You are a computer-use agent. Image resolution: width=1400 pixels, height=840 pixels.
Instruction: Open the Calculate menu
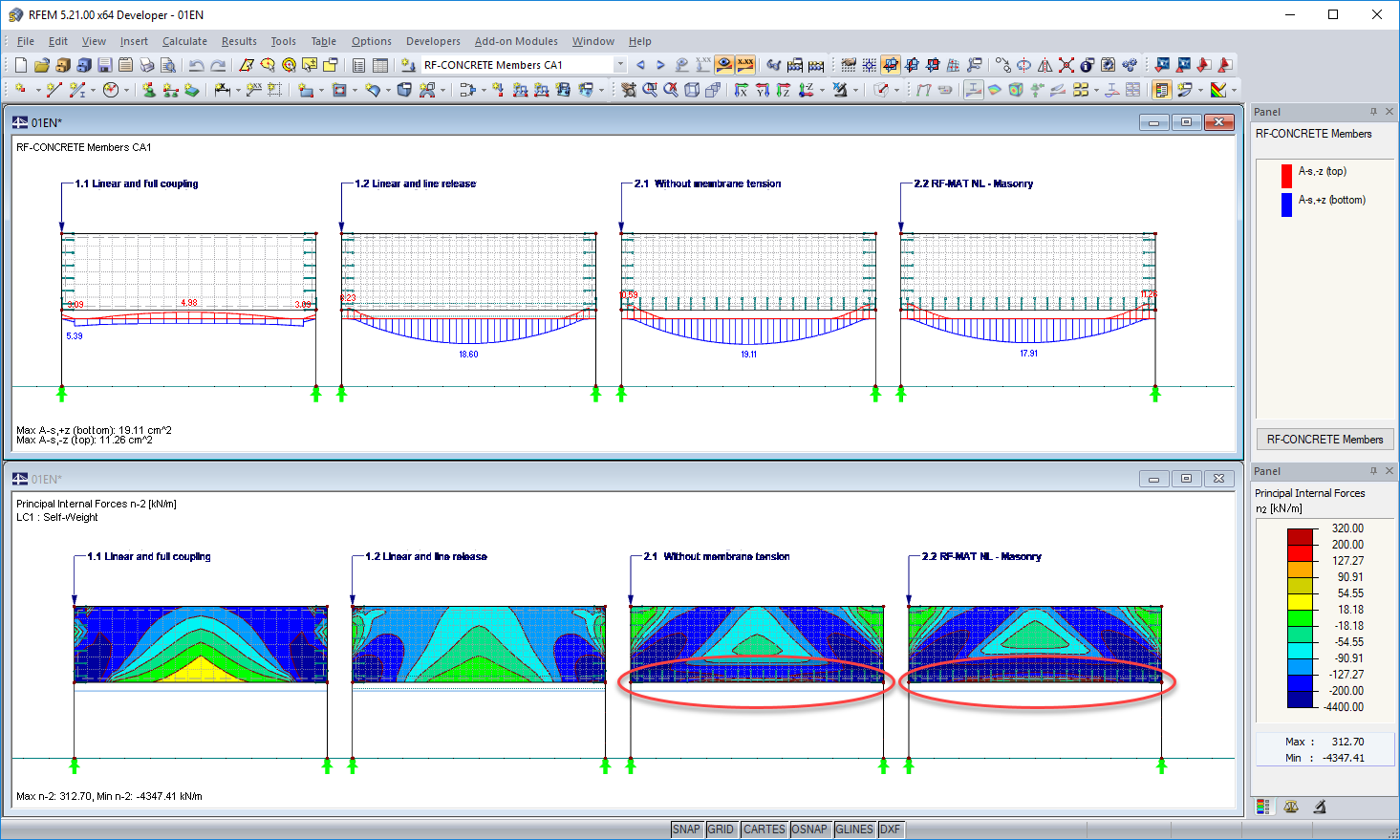pos(184,41)
